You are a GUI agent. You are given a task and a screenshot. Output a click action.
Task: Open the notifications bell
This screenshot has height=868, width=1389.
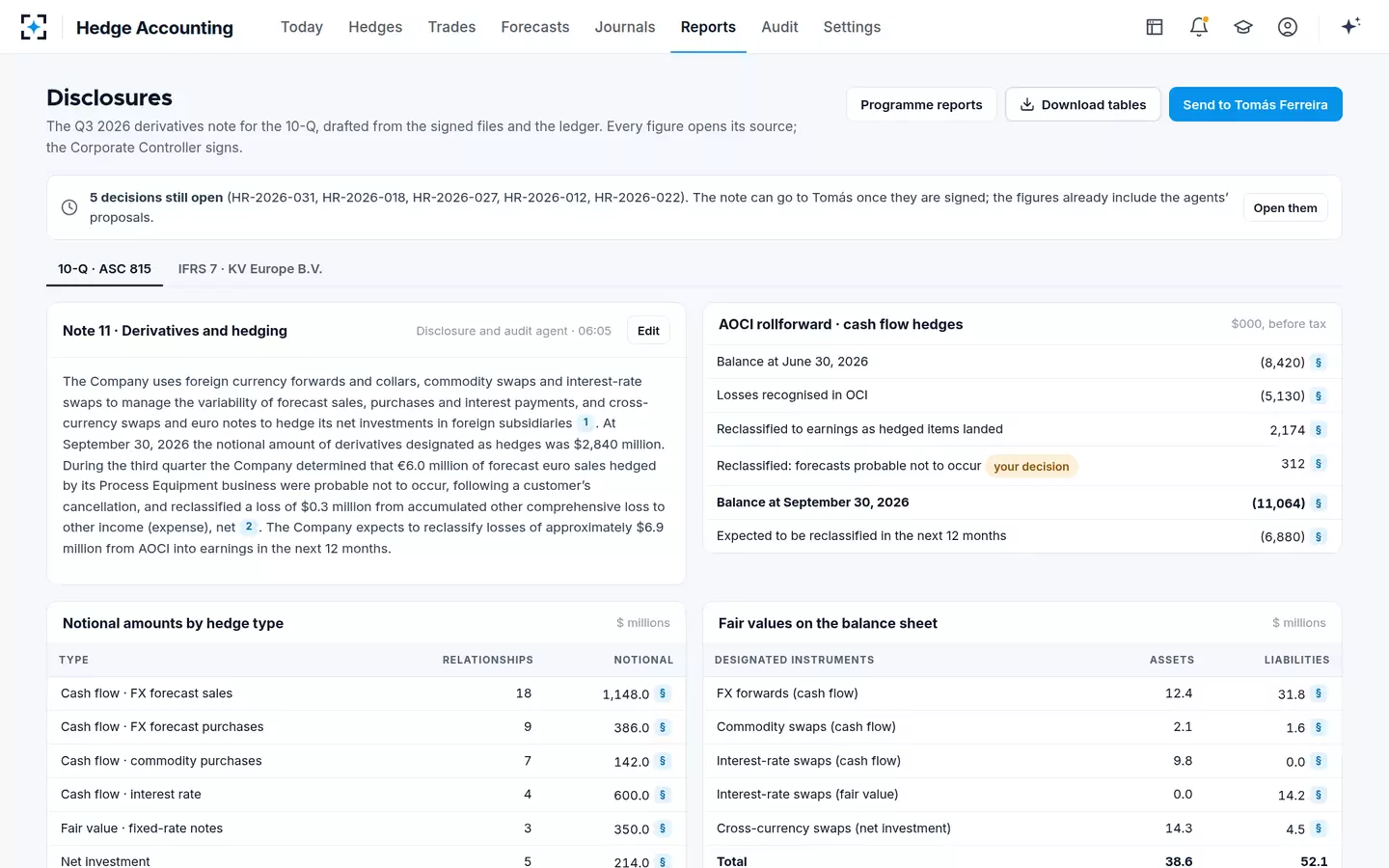click(x=1199, y=27)
